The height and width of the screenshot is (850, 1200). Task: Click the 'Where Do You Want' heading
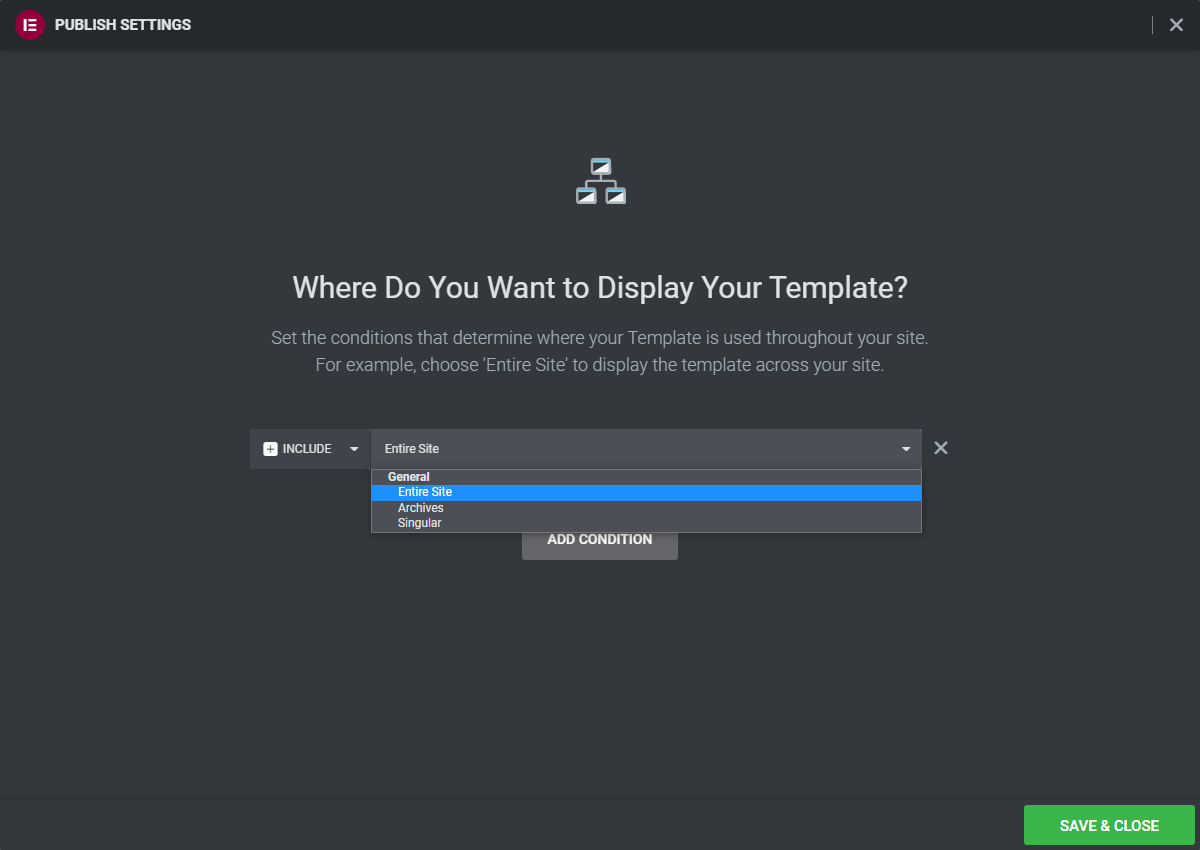tap(600, 288)
